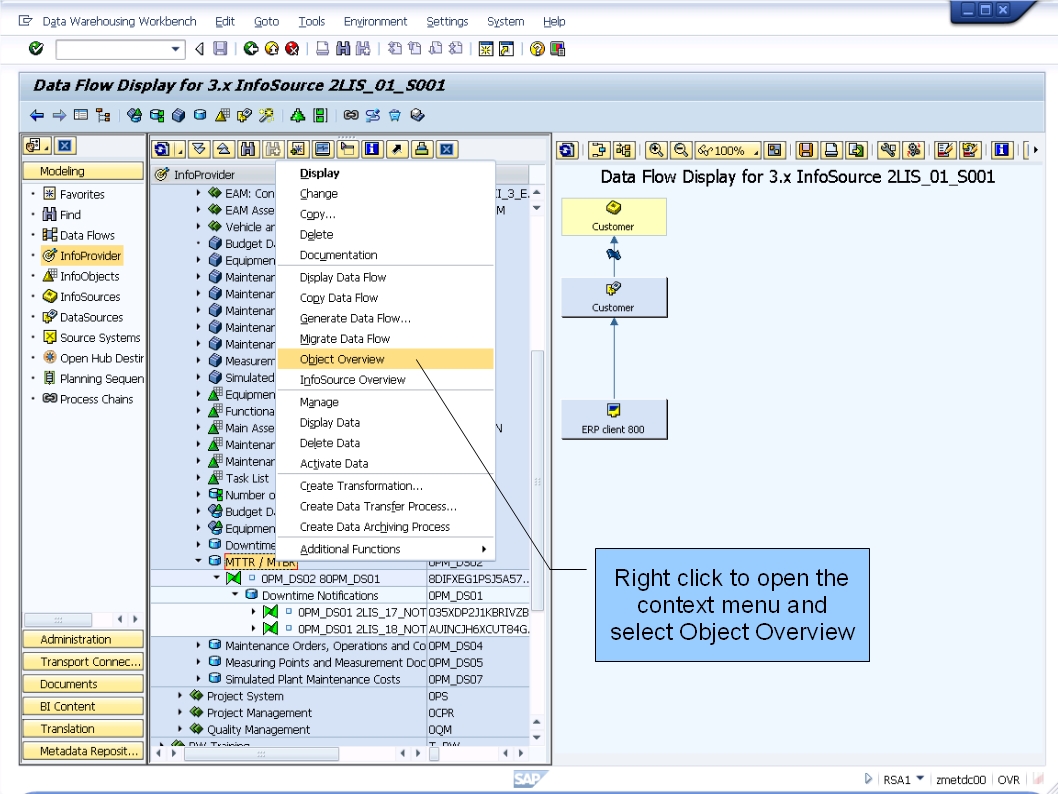The image size is (1058, 794).
Task: Click the Transport Connec... section button
Action: pyautogui.click(x=83, y=662)
